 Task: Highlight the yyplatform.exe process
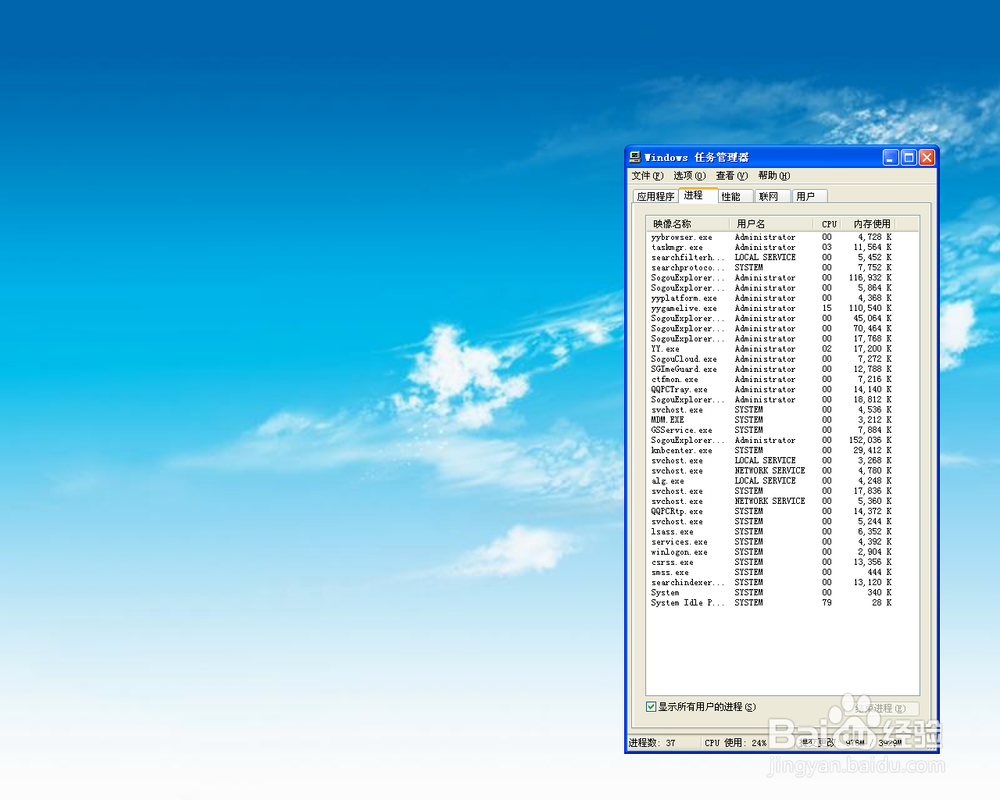click(x=771, y=299)
